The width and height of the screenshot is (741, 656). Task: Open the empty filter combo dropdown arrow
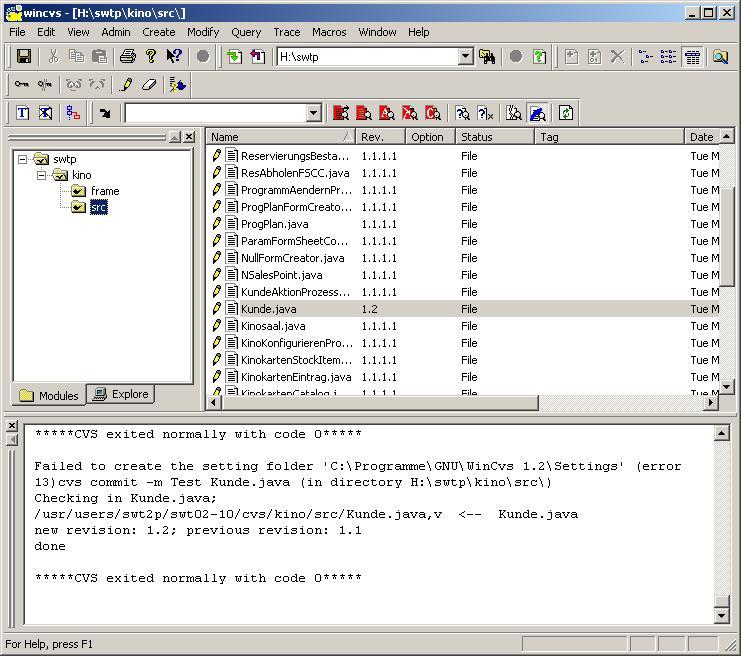pyautogui.click(x=313, y=113)
